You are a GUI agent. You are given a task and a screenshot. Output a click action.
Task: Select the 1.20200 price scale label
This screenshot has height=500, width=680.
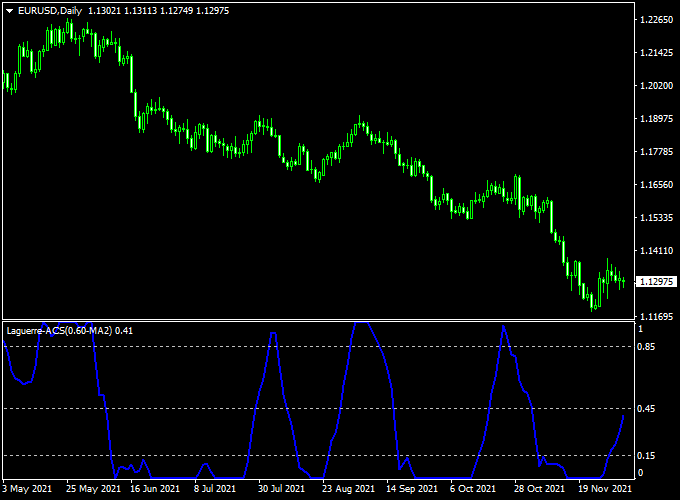(657, 86)
